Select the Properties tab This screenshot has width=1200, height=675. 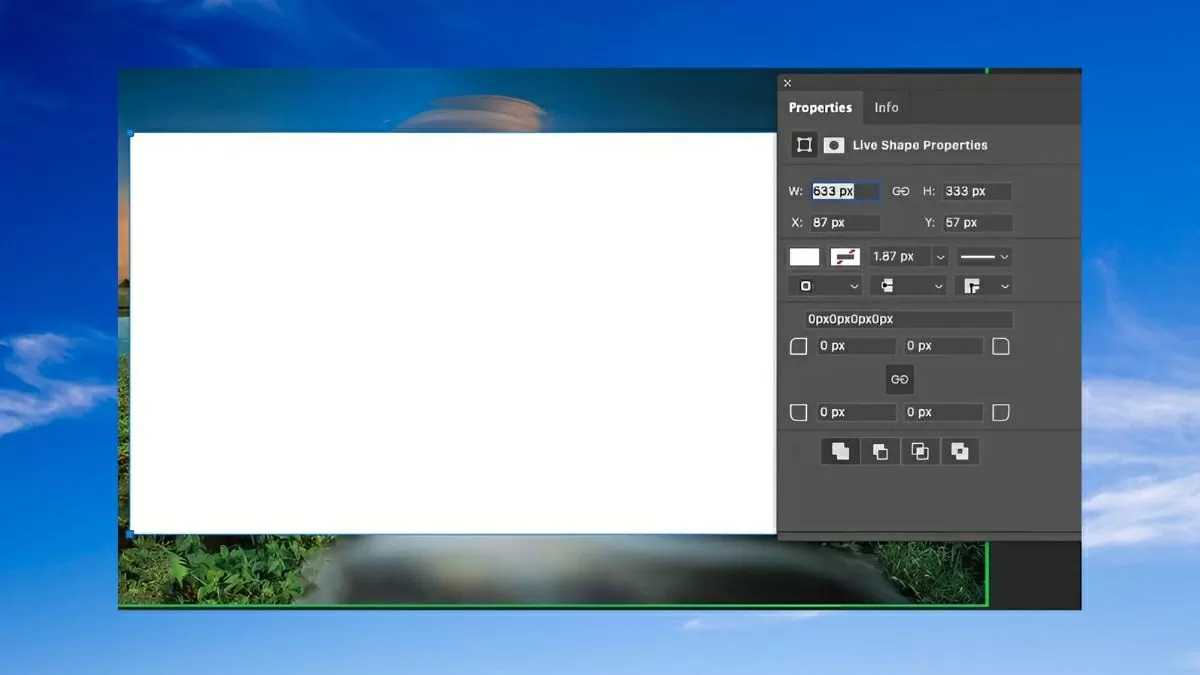820,107
